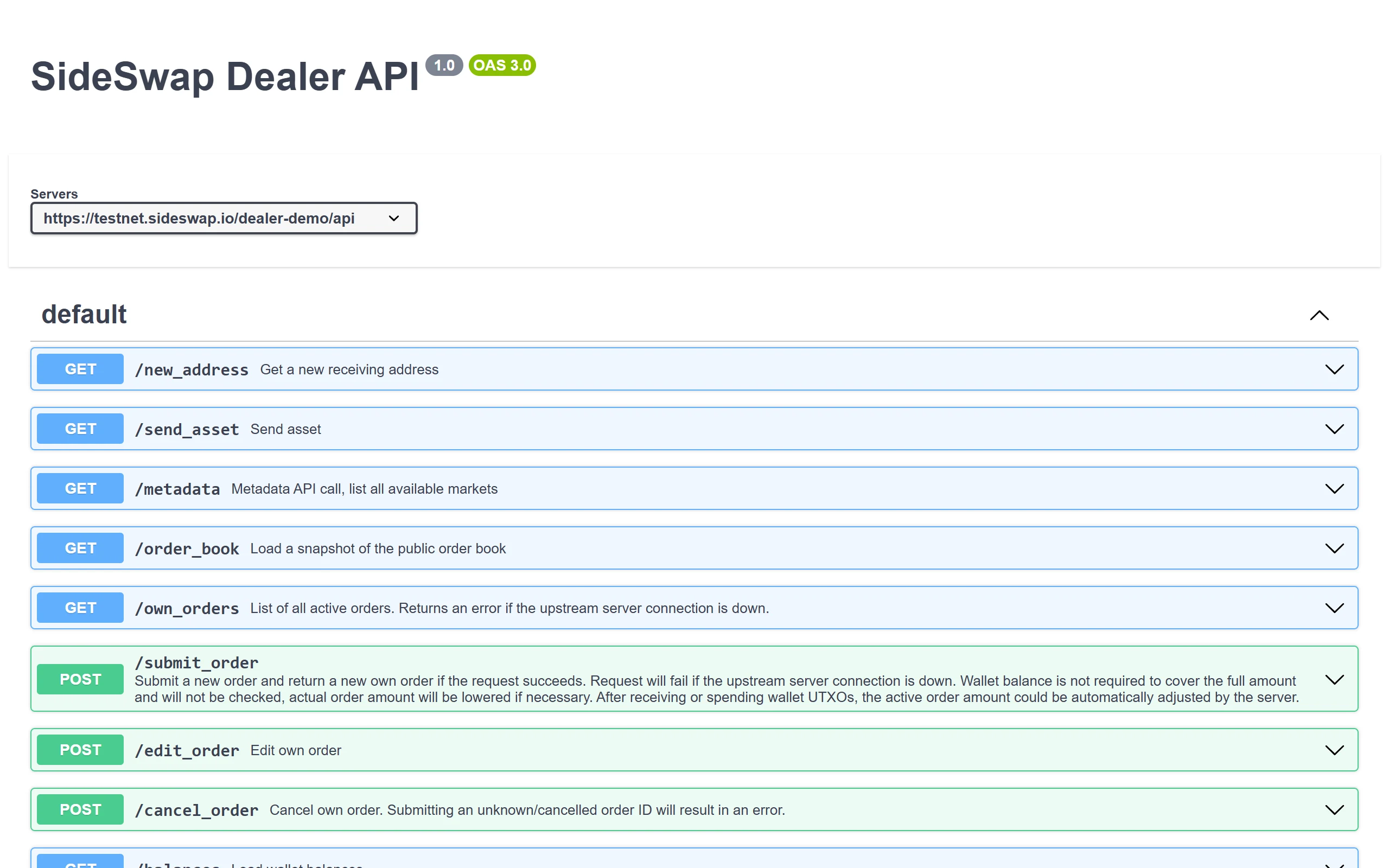Screen dimensions: 1389x868
Task: Expand the /order_book endpoint chevron
Action: point(1335,548)
